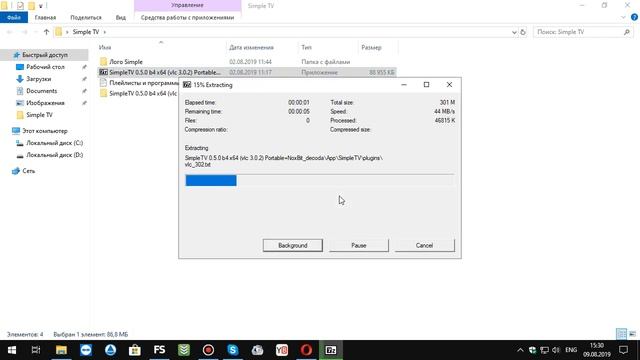640x360 pixels.
Task: Open the volume control in system tray
Action: point(556,350)
